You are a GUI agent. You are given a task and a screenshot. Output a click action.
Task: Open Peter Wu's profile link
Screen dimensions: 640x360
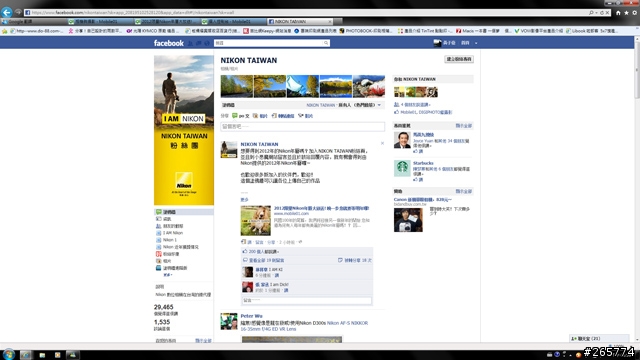[251, 316]
